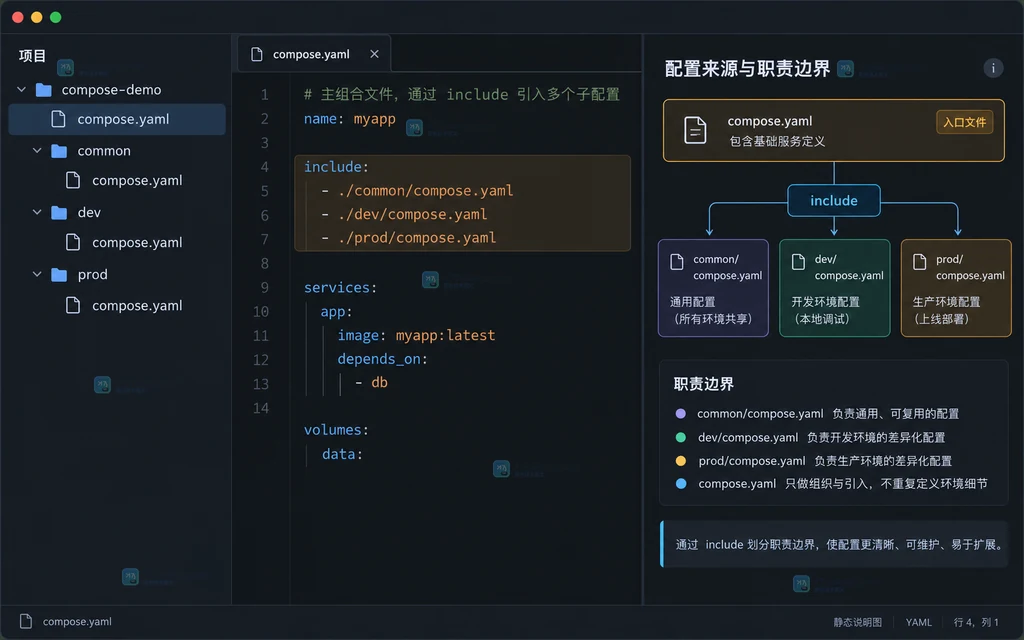Viewport: 1024px width, 640px height.
Task: Click line number 9 in the gutter
Action: pyautogui.click(x=264, y=287)
